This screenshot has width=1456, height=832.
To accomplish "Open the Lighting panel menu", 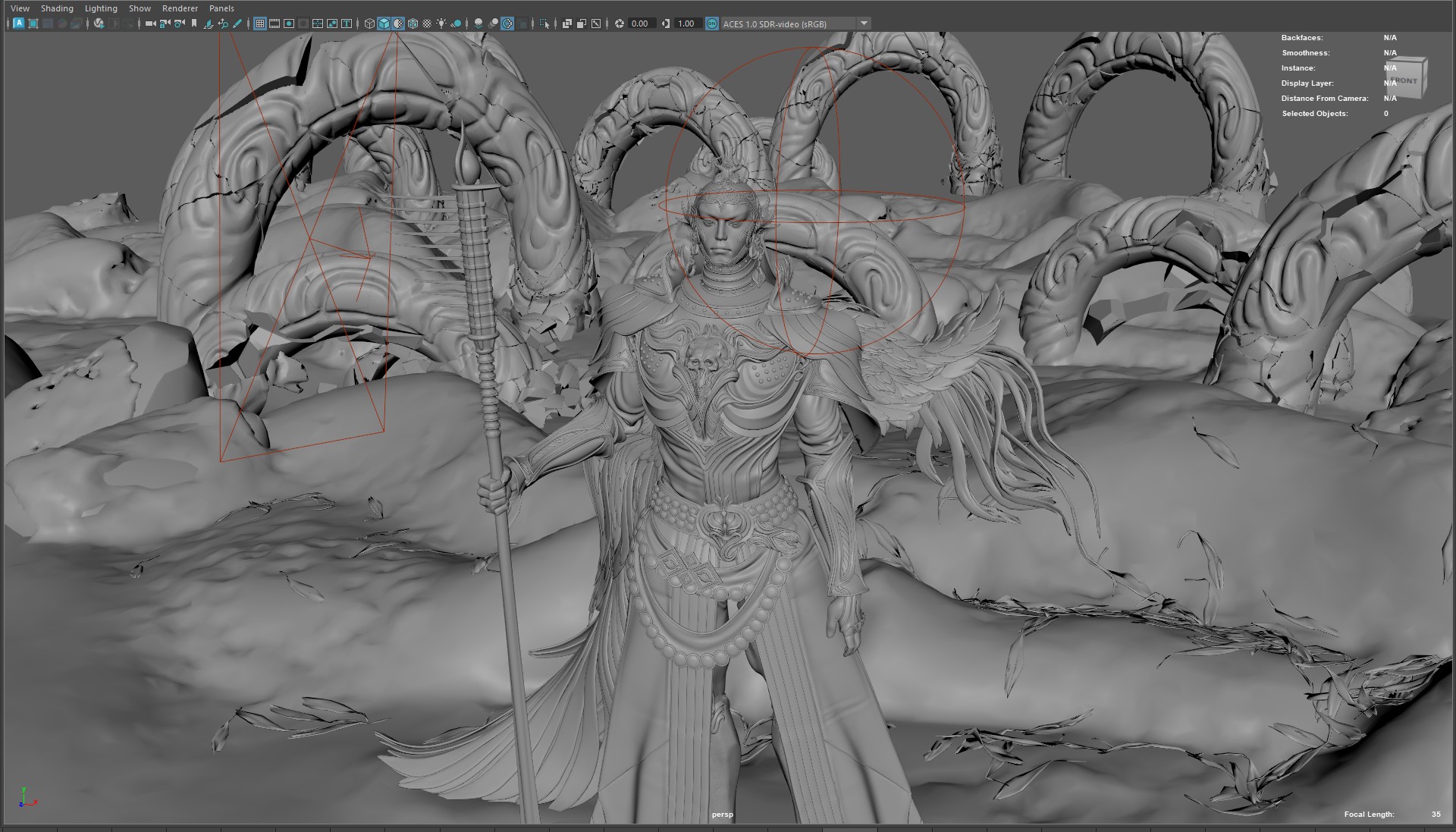I will (101, 8).
